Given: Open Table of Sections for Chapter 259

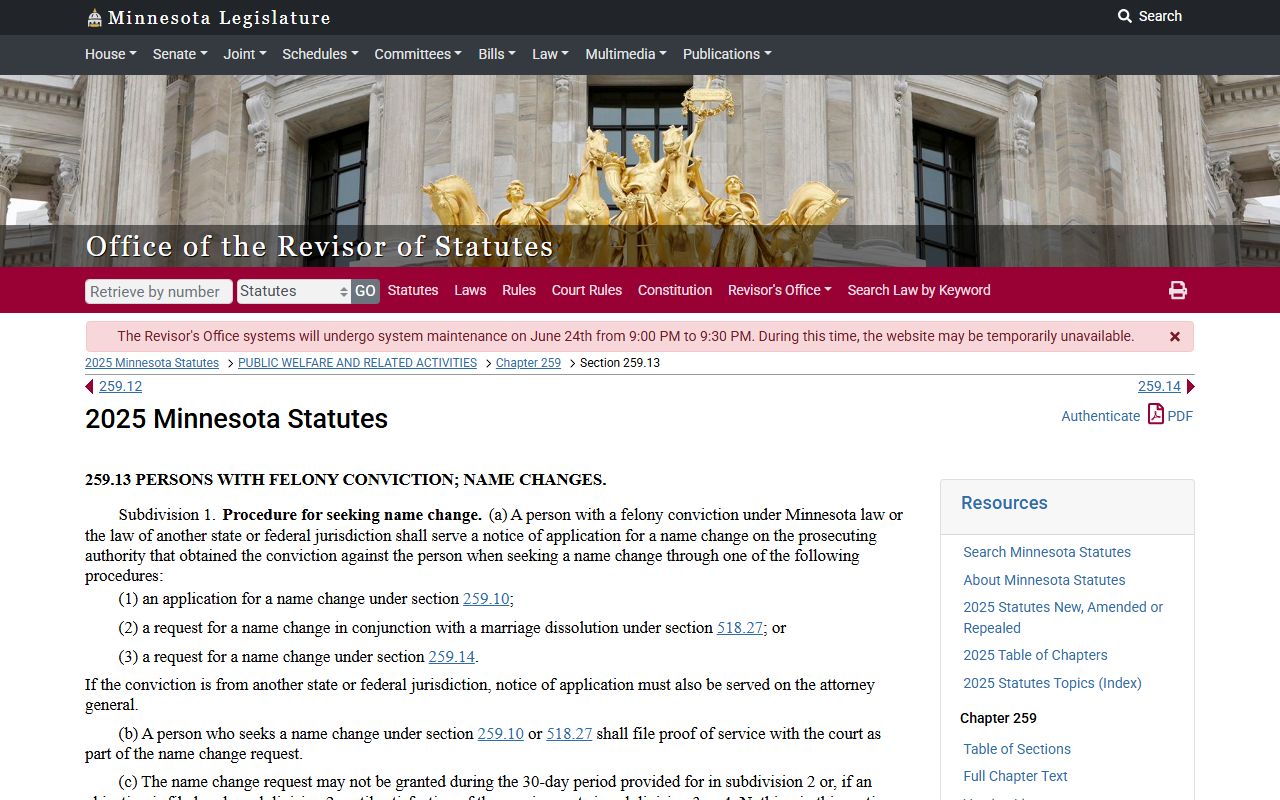Looking at the screenshot, I should [x=1017, y=749].
